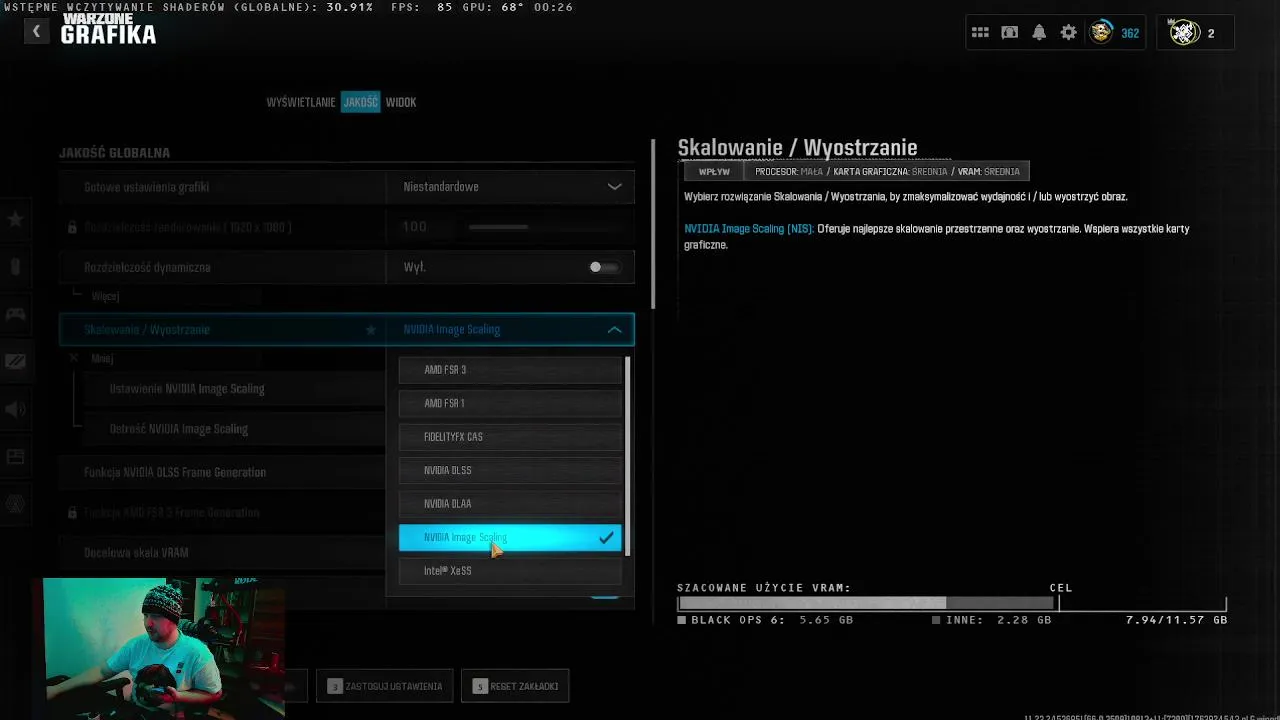Viewport: 1280px width, 720px height.
Task: Click the Rozdzielczość renderowania lock icon
Action: (x=72, y=228)
